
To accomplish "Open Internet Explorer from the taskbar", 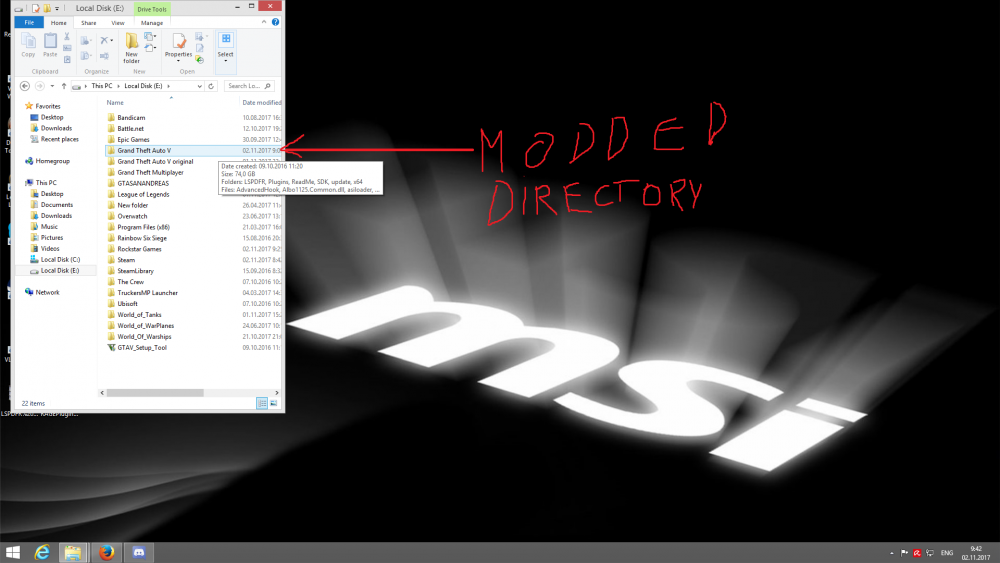I will click(x=42, y=552).
